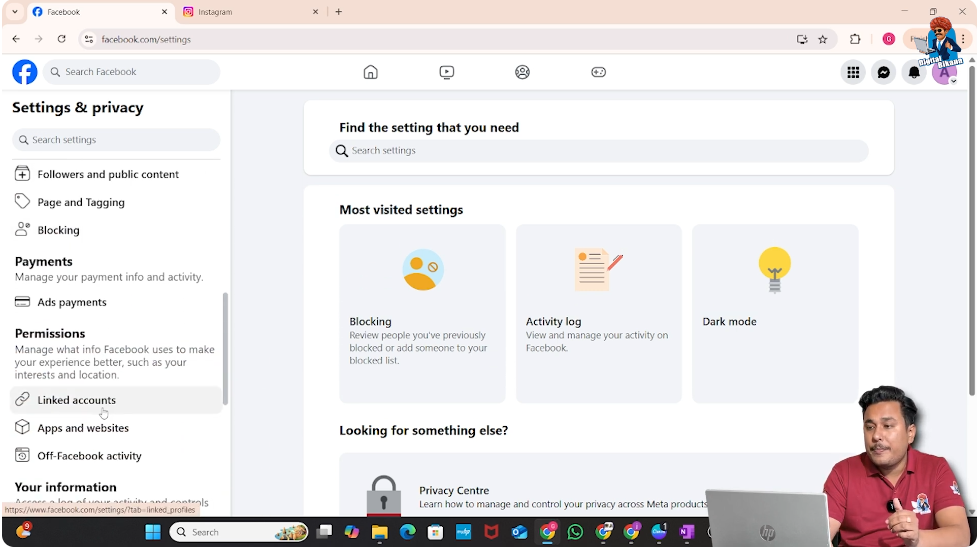Focus the sidebar Search settings field
The image size is (977, 549).
pos(116,140)
